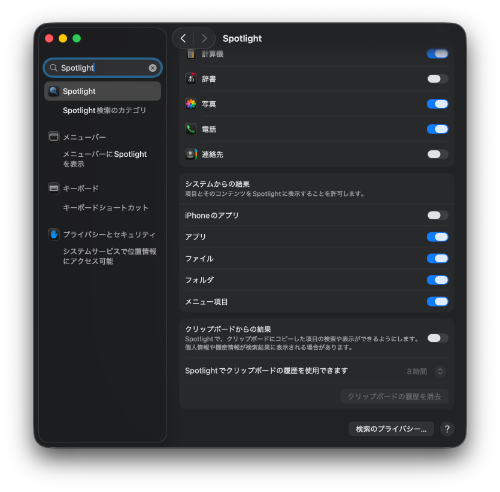Disable the メニュー項目 switch

tap(437, 302)
